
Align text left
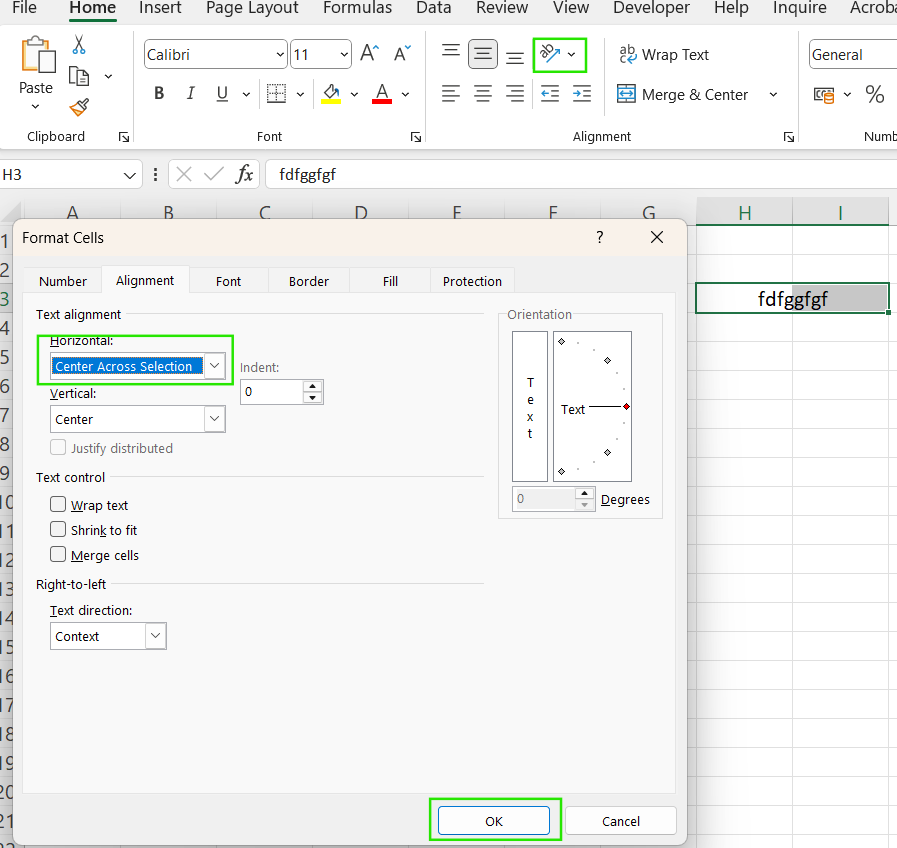point(451,93)
